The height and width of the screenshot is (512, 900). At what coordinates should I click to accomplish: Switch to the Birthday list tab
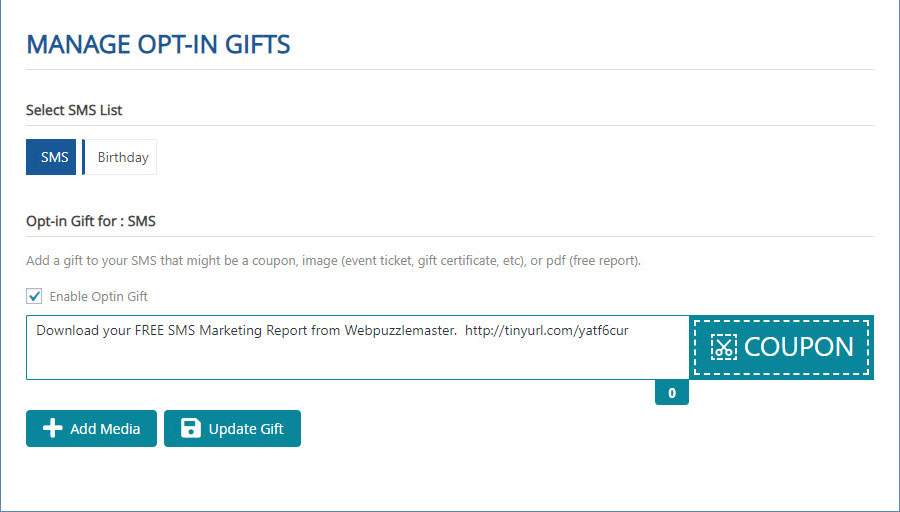coord(120,157)
